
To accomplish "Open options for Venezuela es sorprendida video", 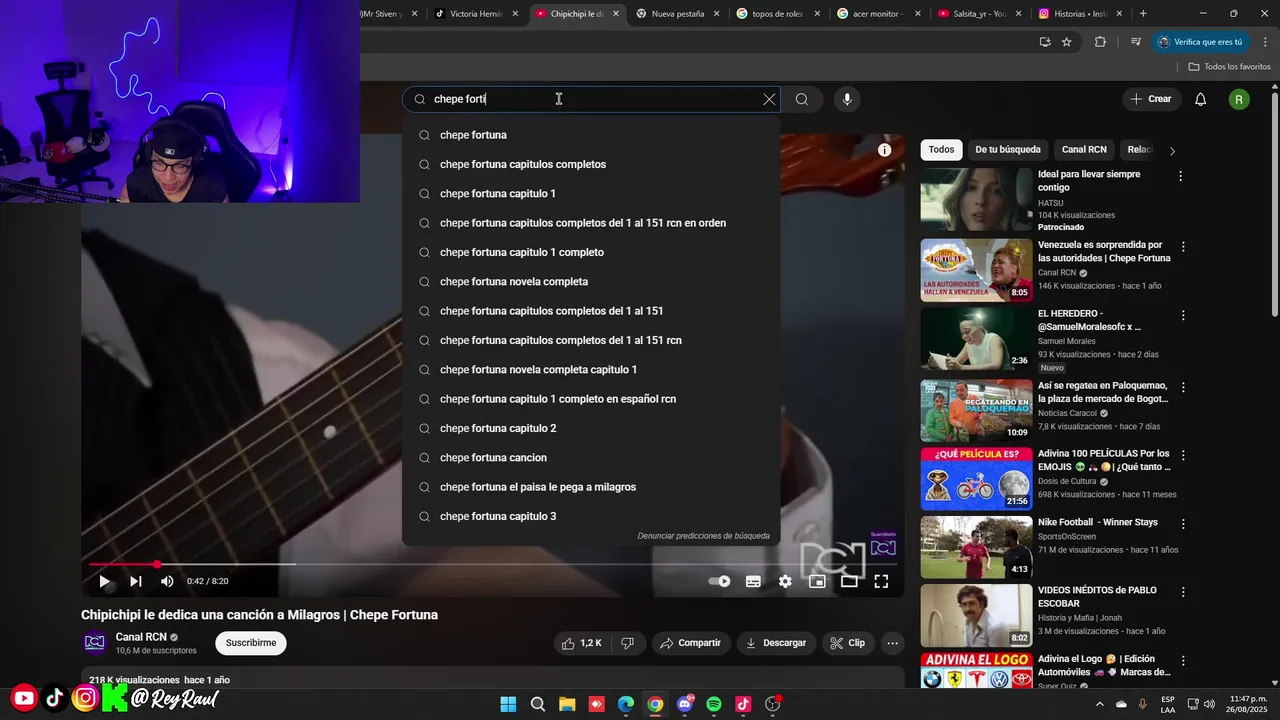I will [1183, 246].
